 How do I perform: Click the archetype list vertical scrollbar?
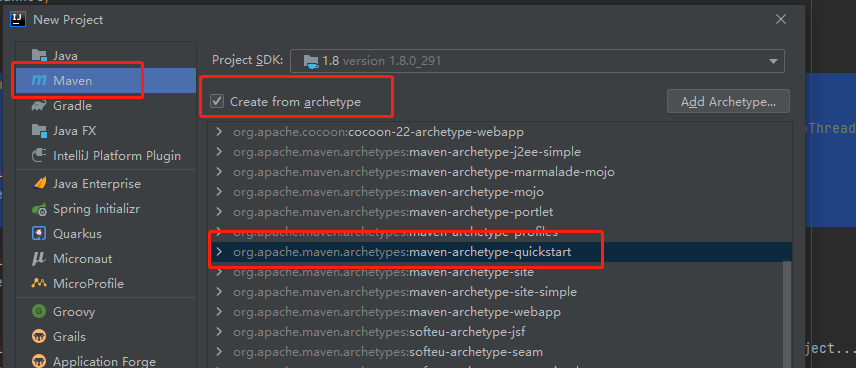point(787,314)
